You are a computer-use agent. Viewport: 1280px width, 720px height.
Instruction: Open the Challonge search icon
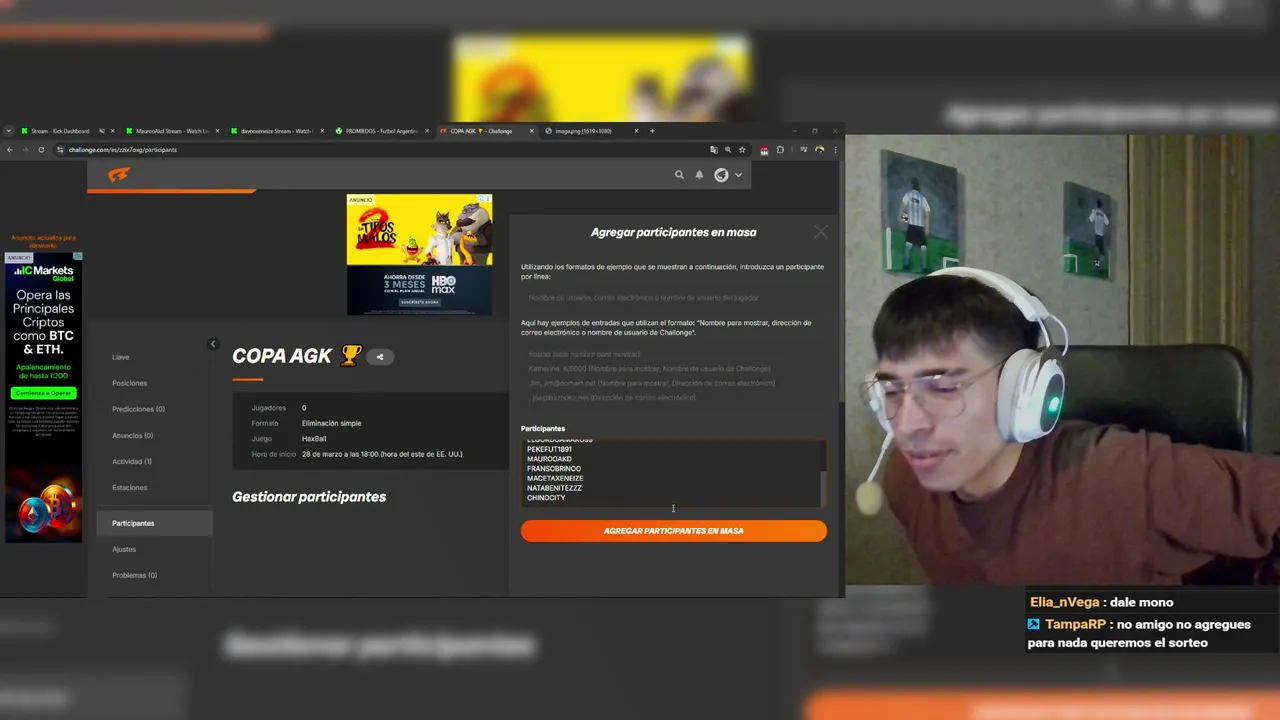point(679,175)
